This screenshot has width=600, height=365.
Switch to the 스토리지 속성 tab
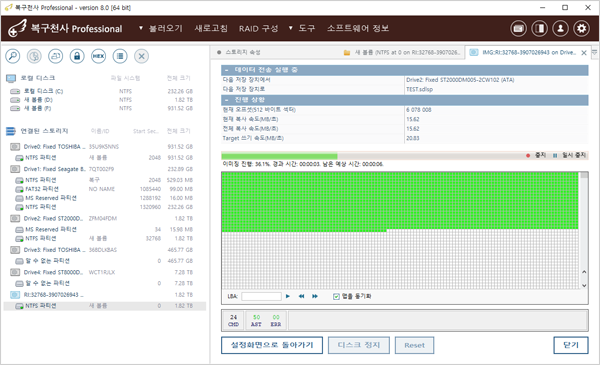click(243, 52)
